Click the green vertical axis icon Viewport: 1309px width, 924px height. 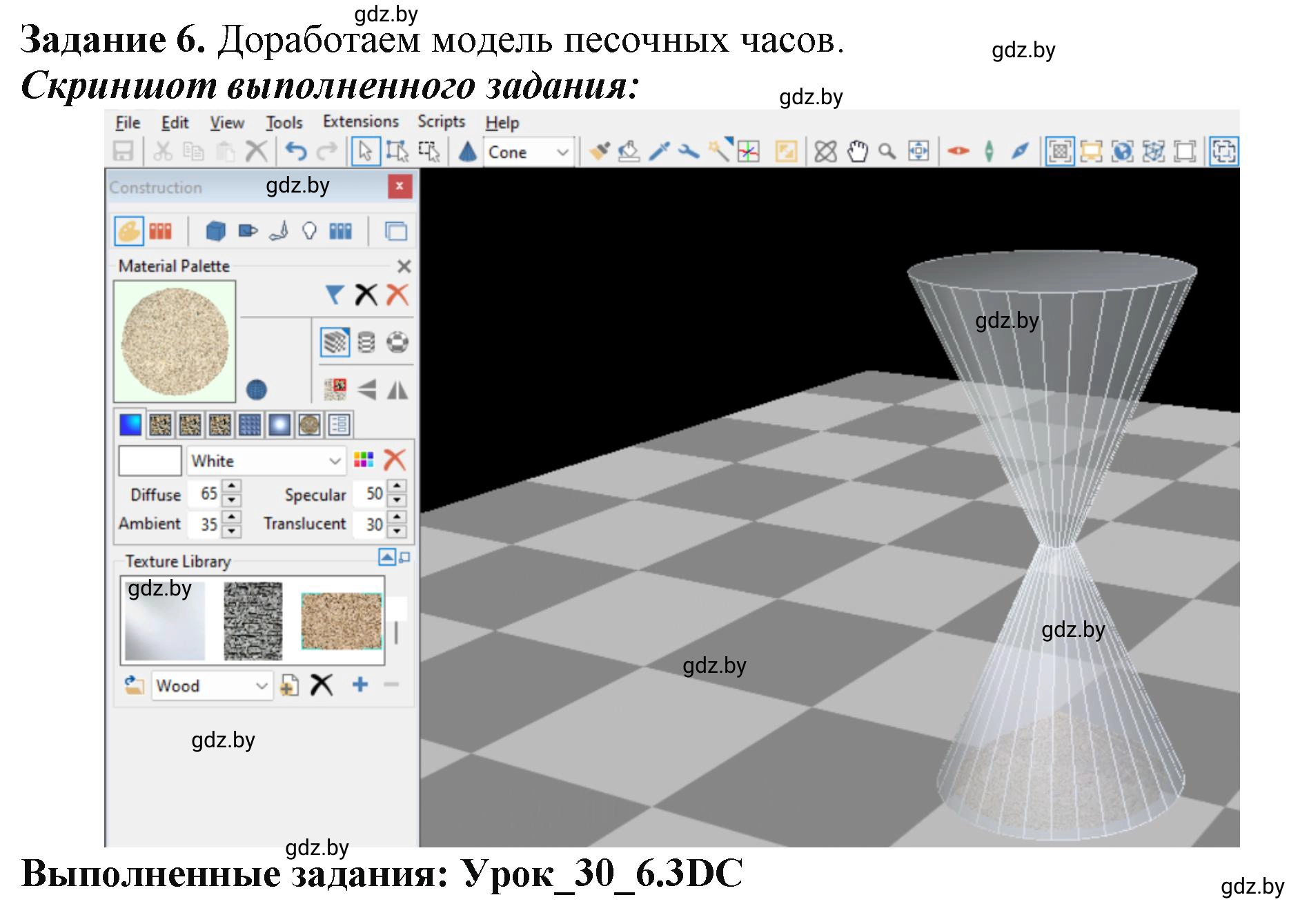tap(989, 151)
